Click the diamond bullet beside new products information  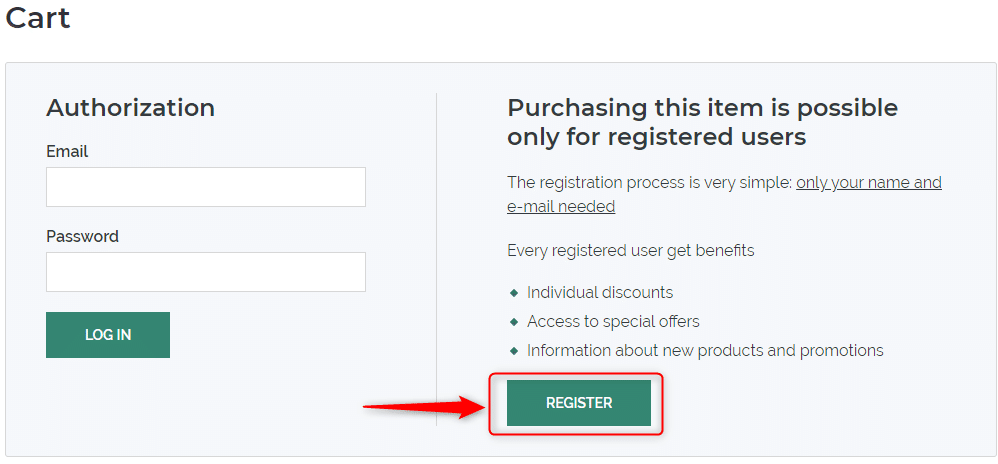pos(514,351)
